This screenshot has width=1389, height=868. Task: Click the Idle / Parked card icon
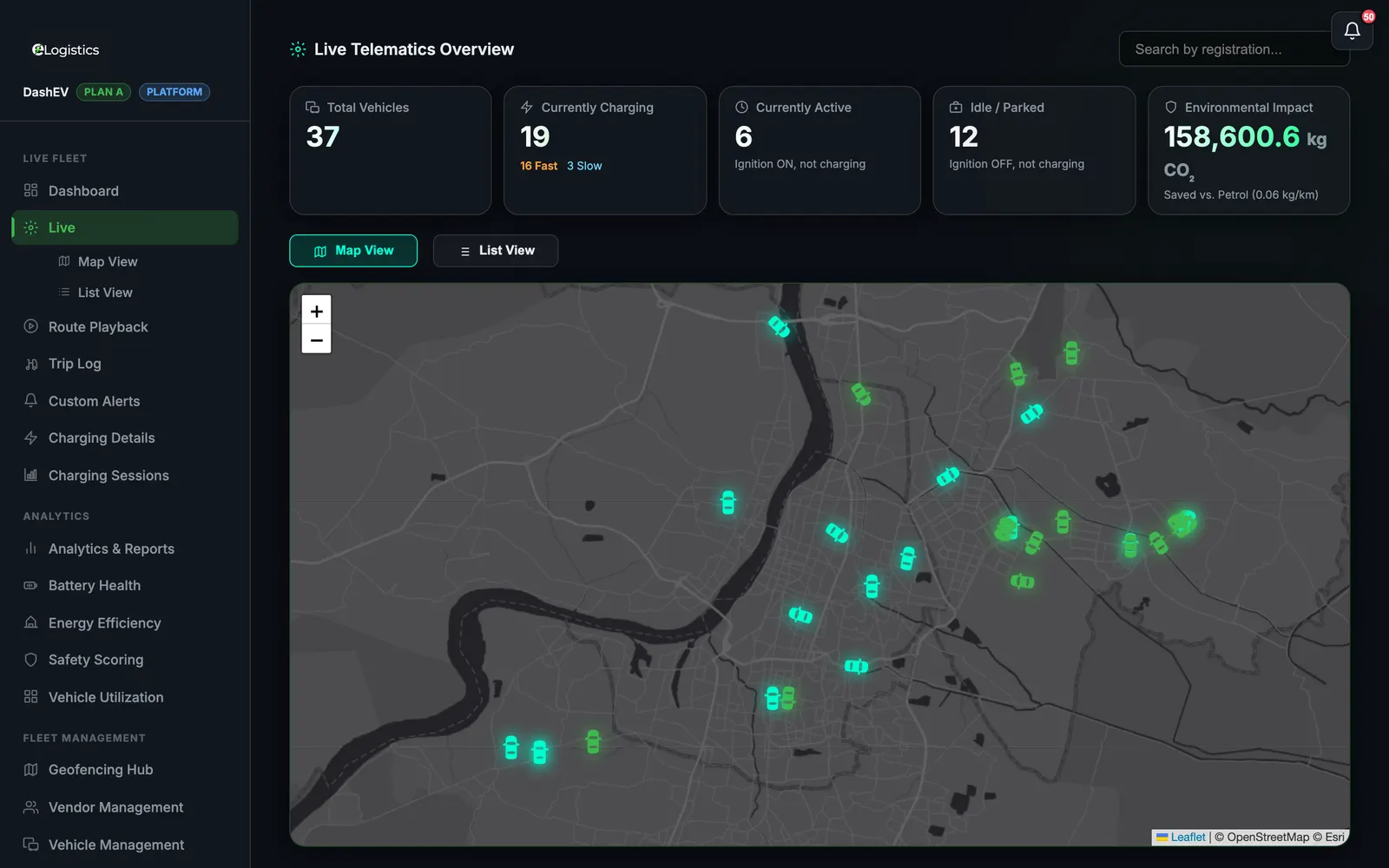[x=956, y=107]
